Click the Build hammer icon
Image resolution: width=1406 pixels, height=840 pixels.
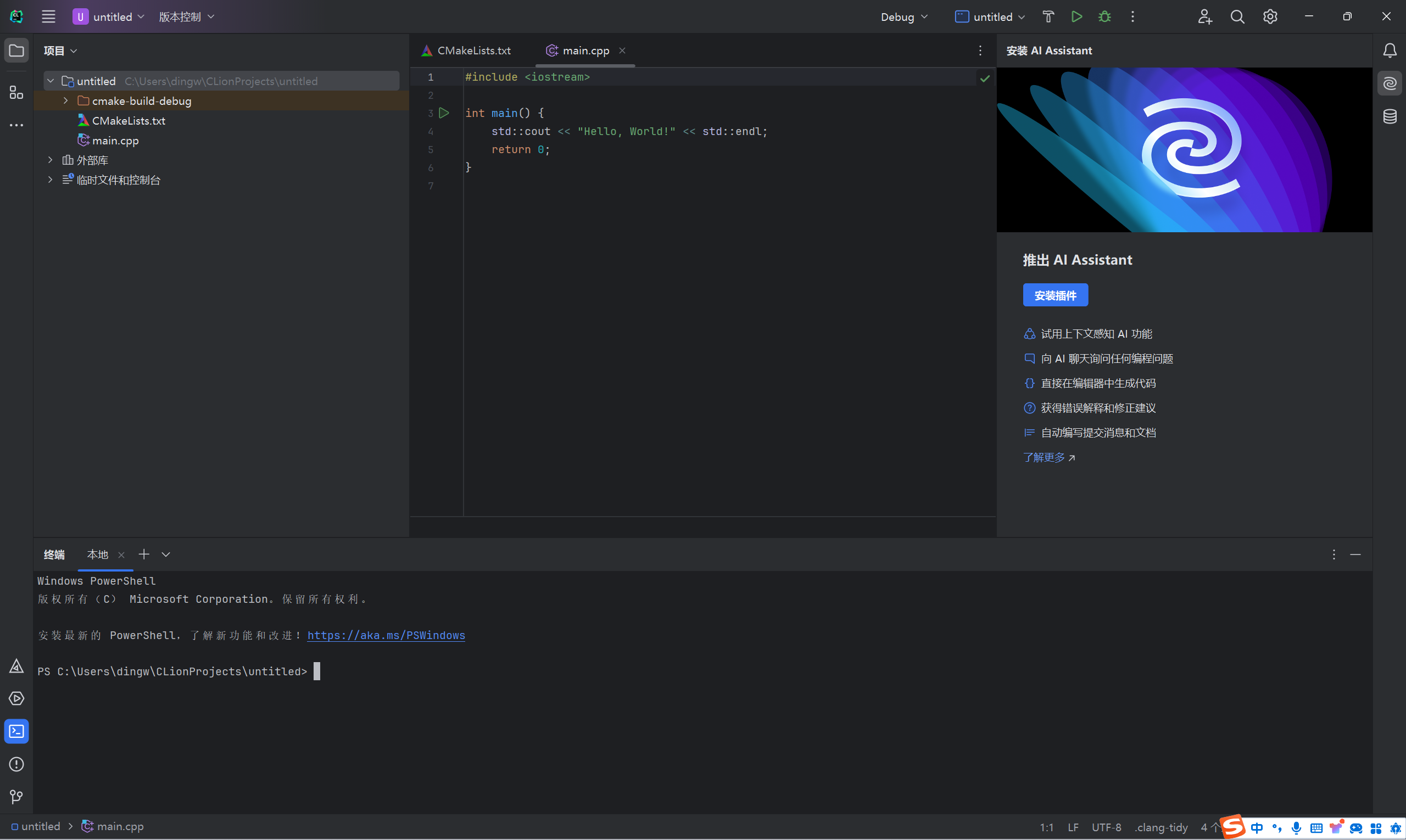(1048, 16)
